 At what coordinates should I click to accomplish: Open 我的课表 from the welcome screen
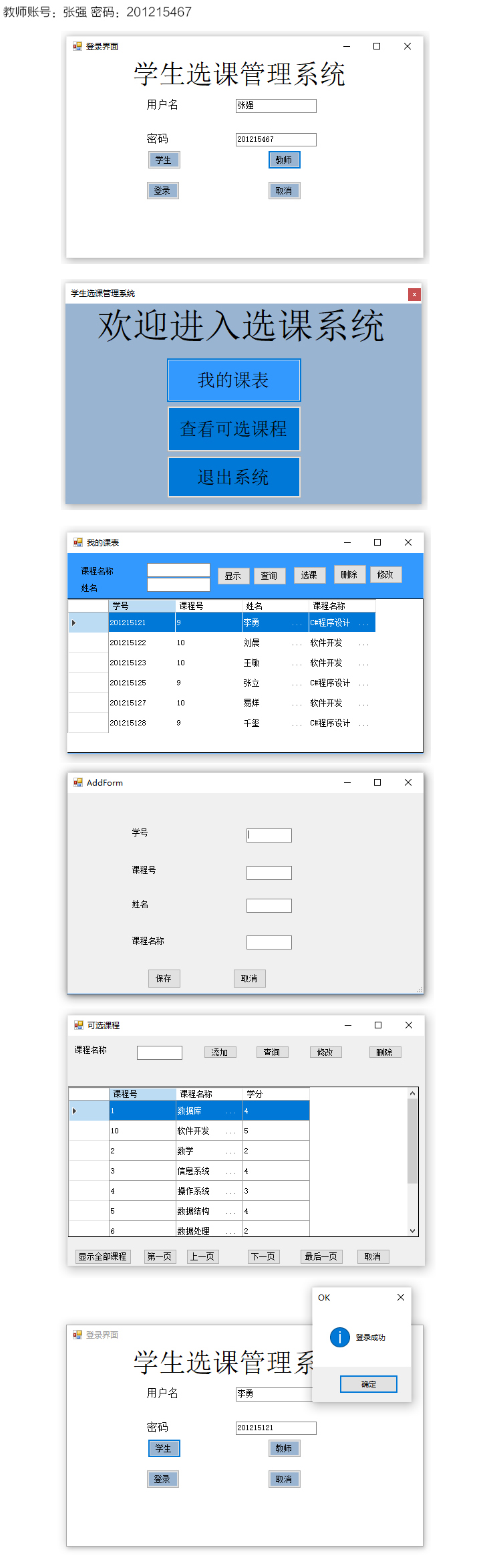pos(234,380)
